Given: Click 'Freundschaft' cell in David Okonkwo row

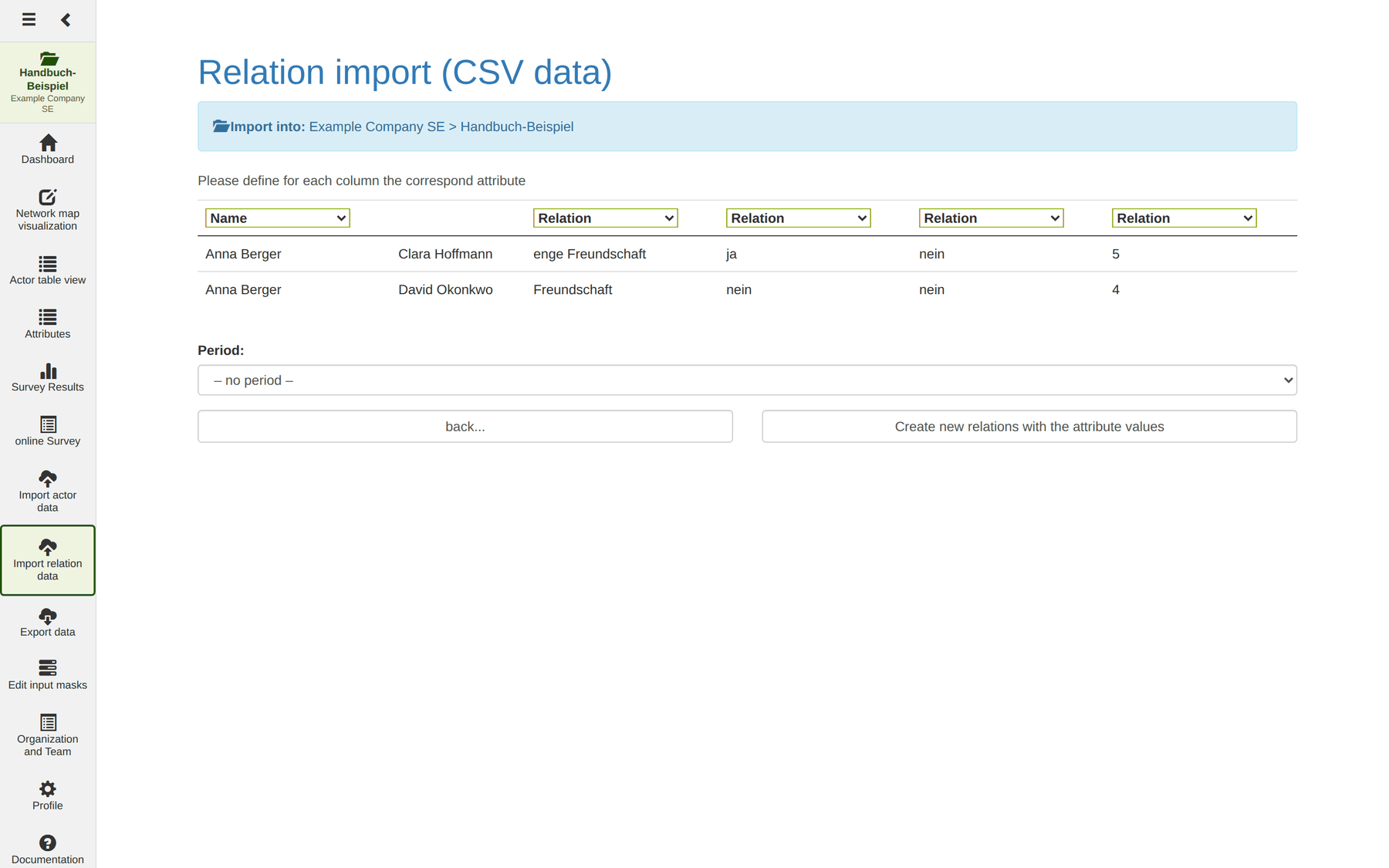Looking at the screenshot, I should click(x=573, y=289).
